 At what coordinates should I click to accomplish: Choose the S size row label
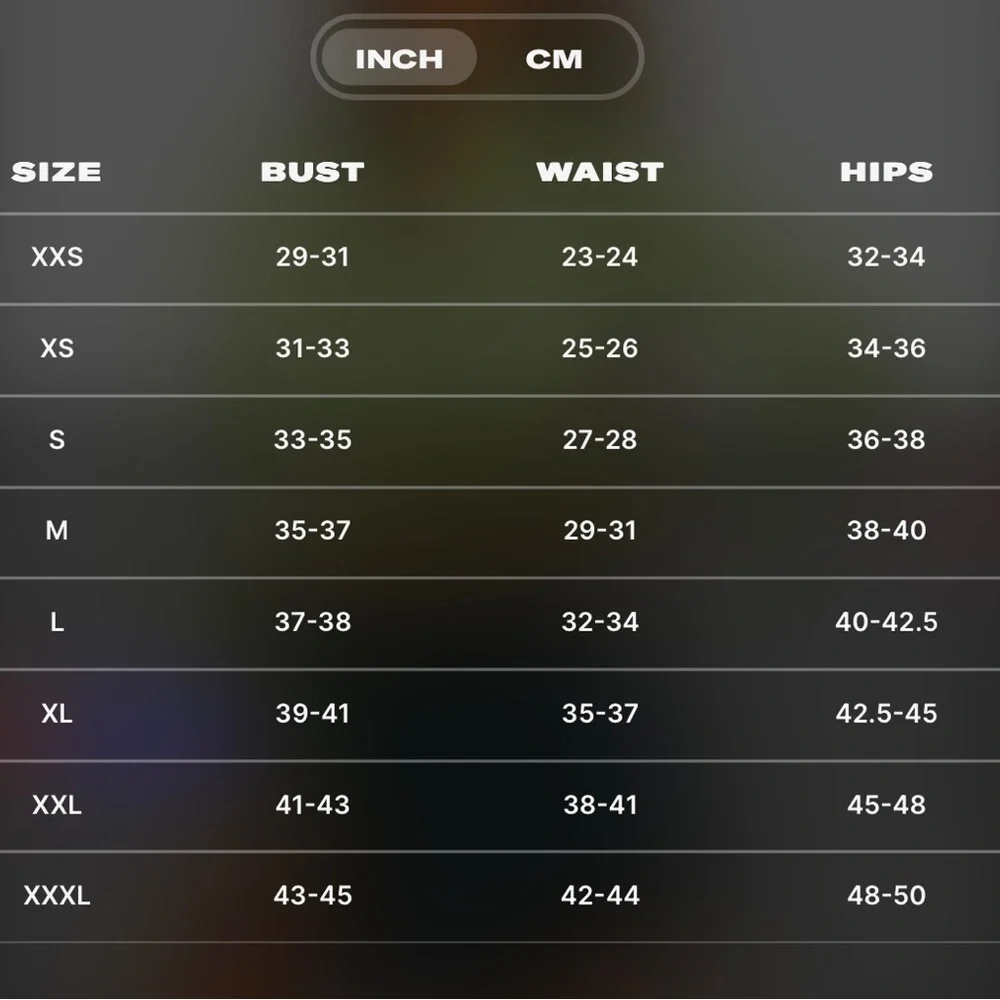click(x=57, y=440)
